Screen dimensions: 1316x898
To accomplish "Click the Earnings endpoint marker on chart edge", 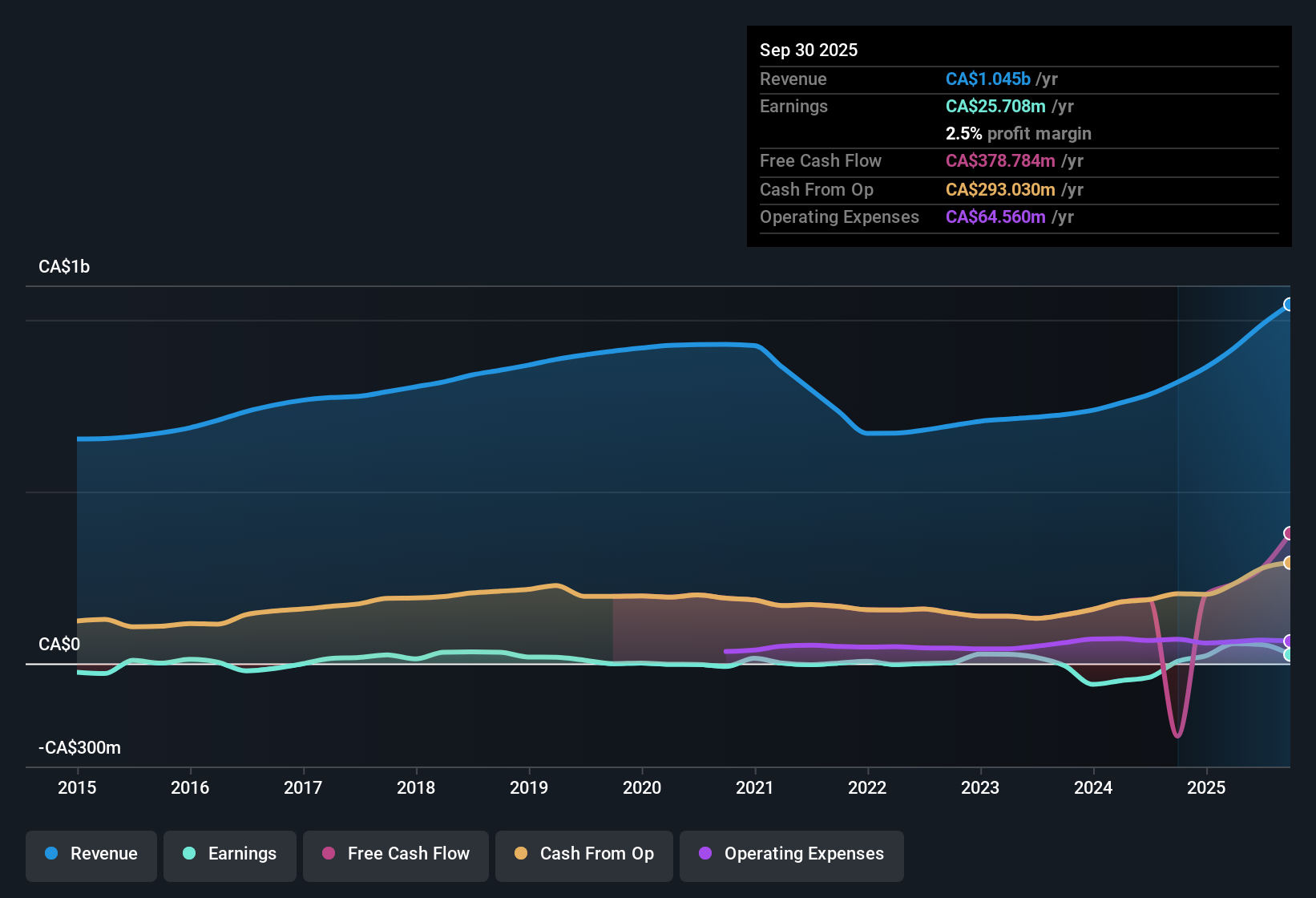I will [1289, 655].
